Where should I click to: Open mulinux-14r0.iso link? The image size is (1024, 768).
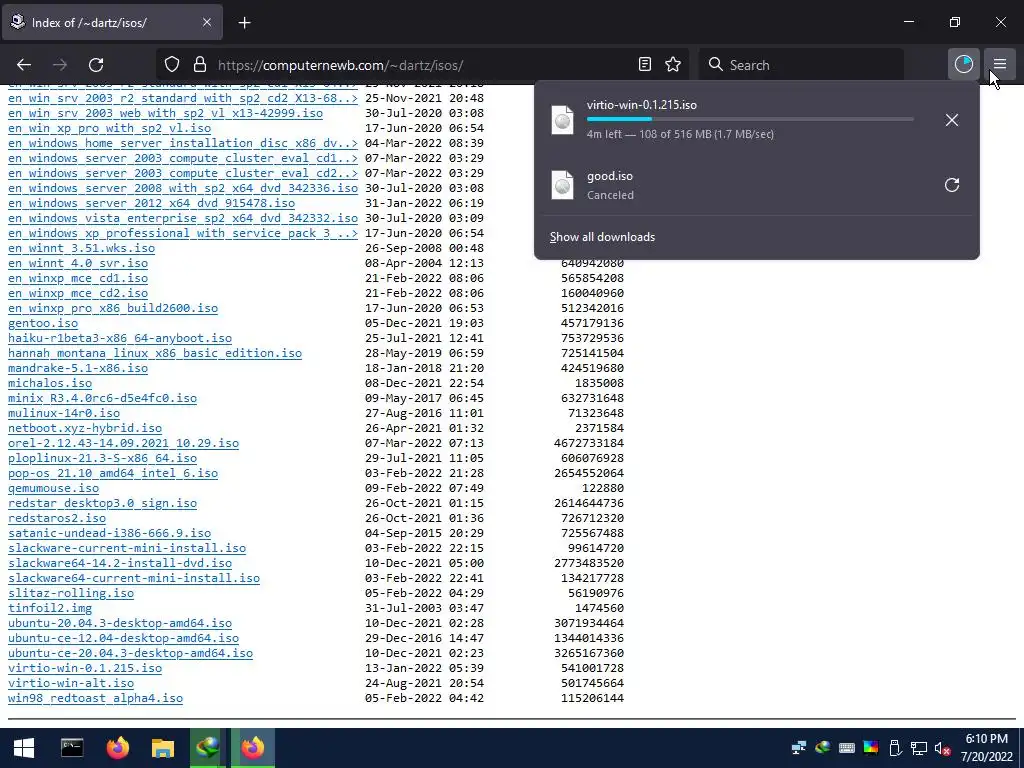click(63, 413)
